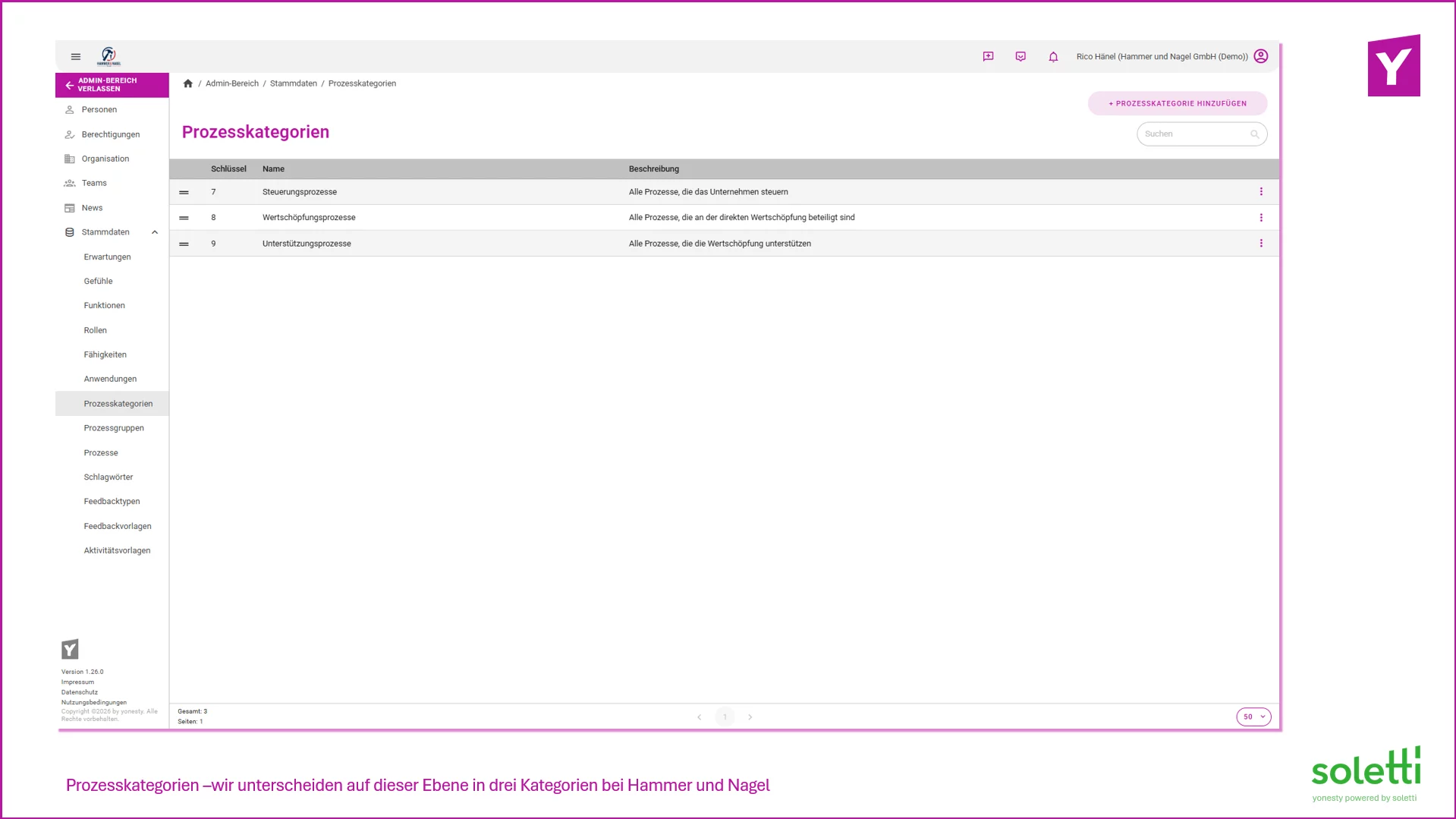Collapse the Stammdaten section chevron
This screenshot has height=819, width=1456.
155,232
